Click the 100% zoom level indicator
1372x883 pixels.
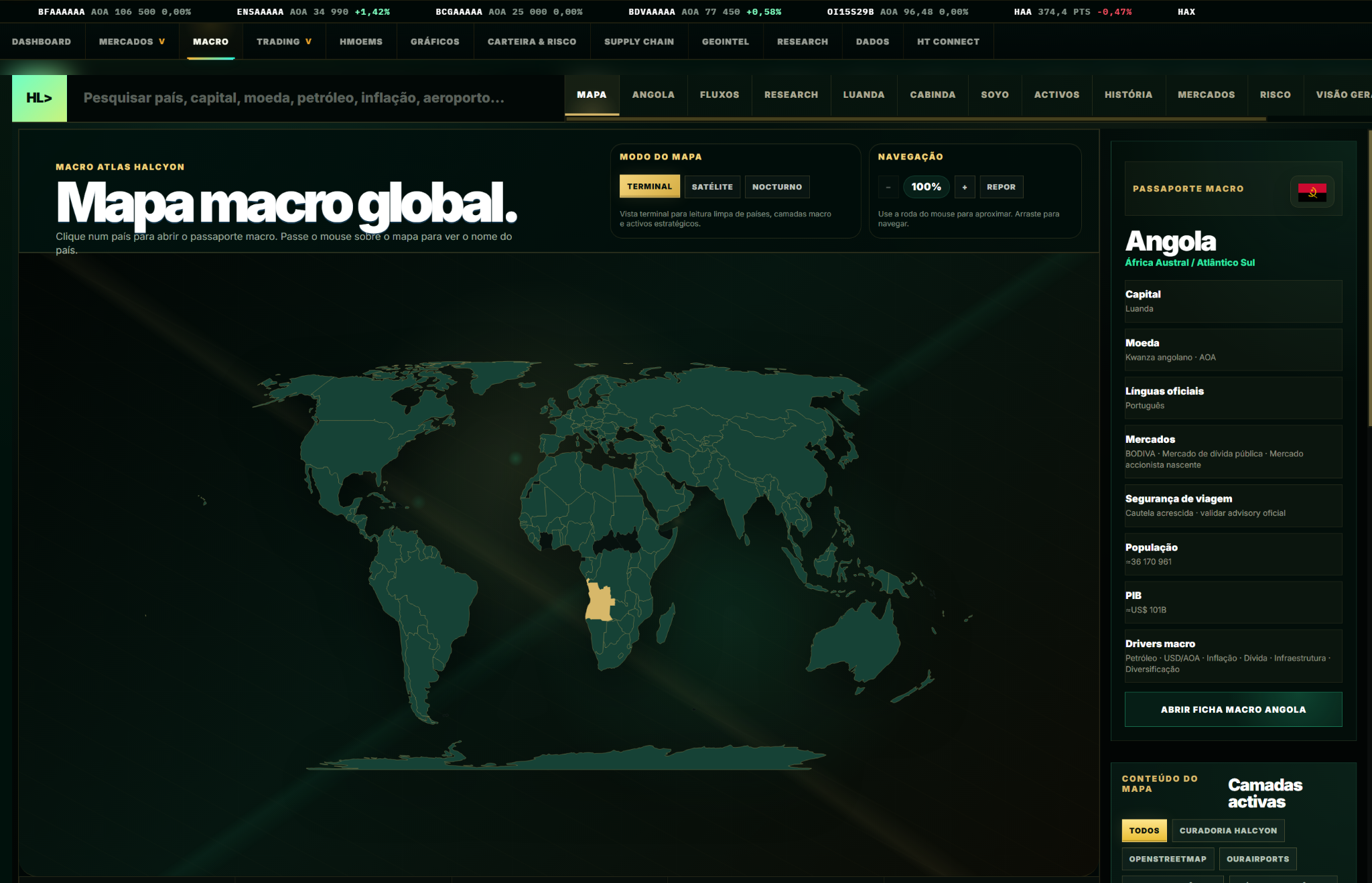(927, 187)
